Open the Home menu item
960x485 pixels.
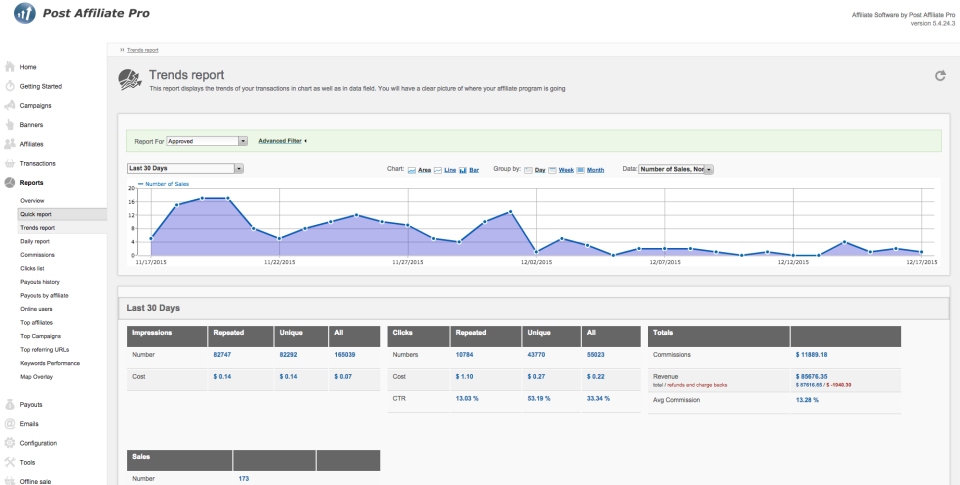pos(28,67)
